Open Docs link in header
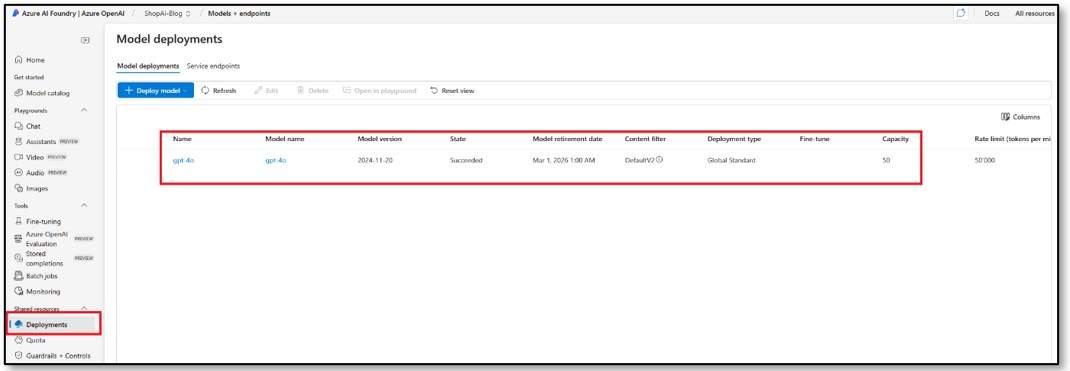Screen dimensions: 1070x371 click(992, 14)
